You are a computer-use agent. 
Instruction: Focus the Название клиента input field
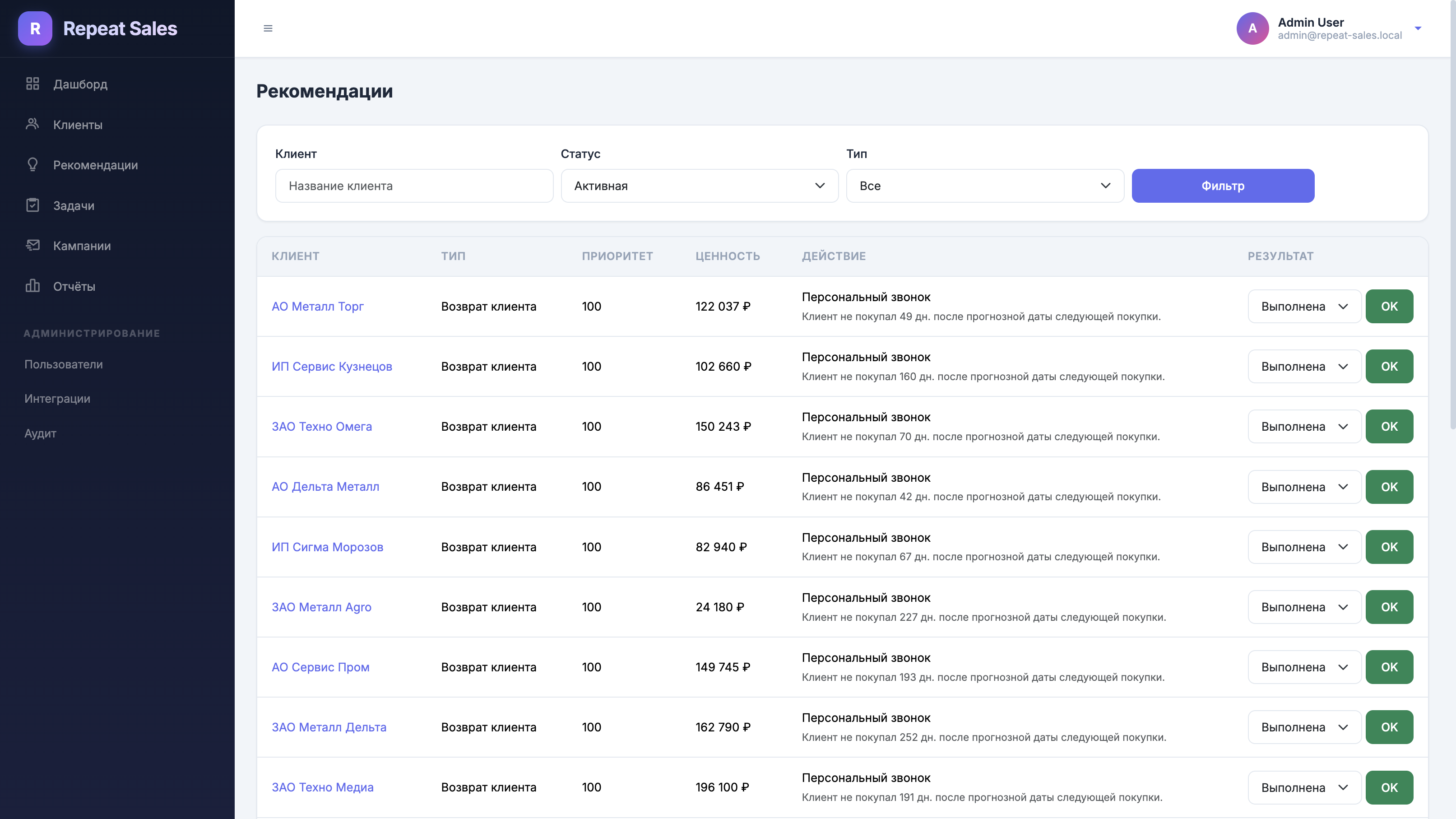(414, 186)
